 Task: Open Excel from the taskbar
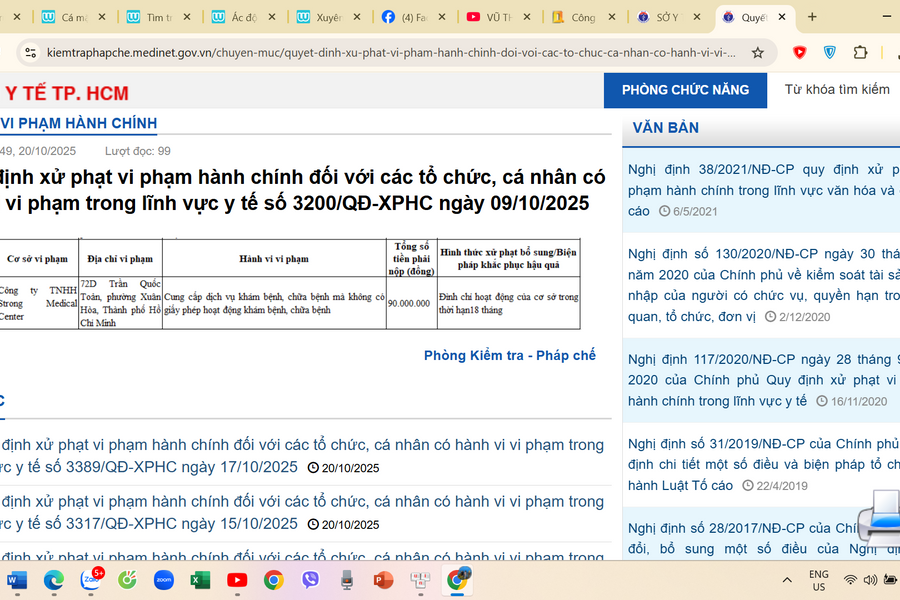coord(200,579)
